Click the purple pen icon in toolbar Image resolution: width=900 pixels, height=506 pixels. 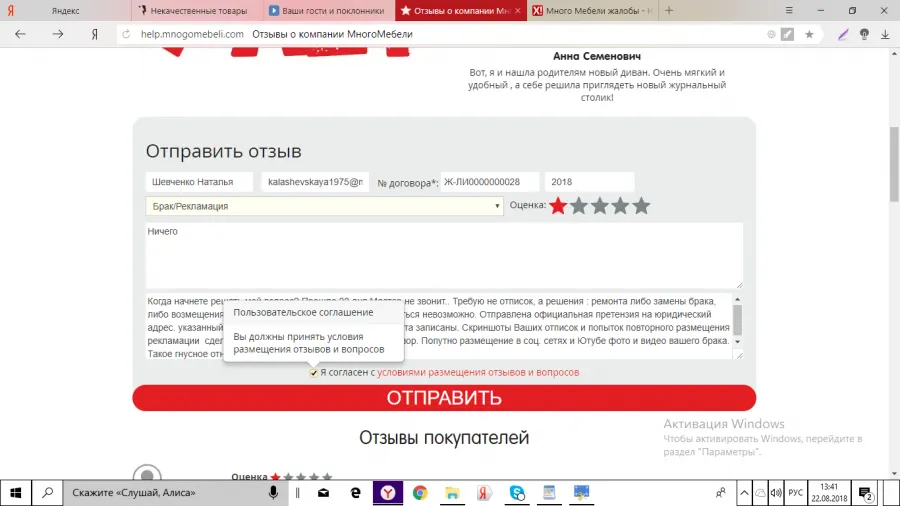click(x=843, y=34)
